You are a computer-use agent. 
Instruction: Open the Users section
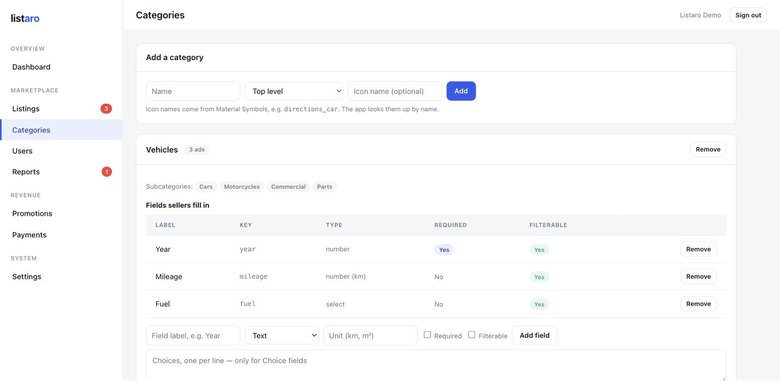61,151
